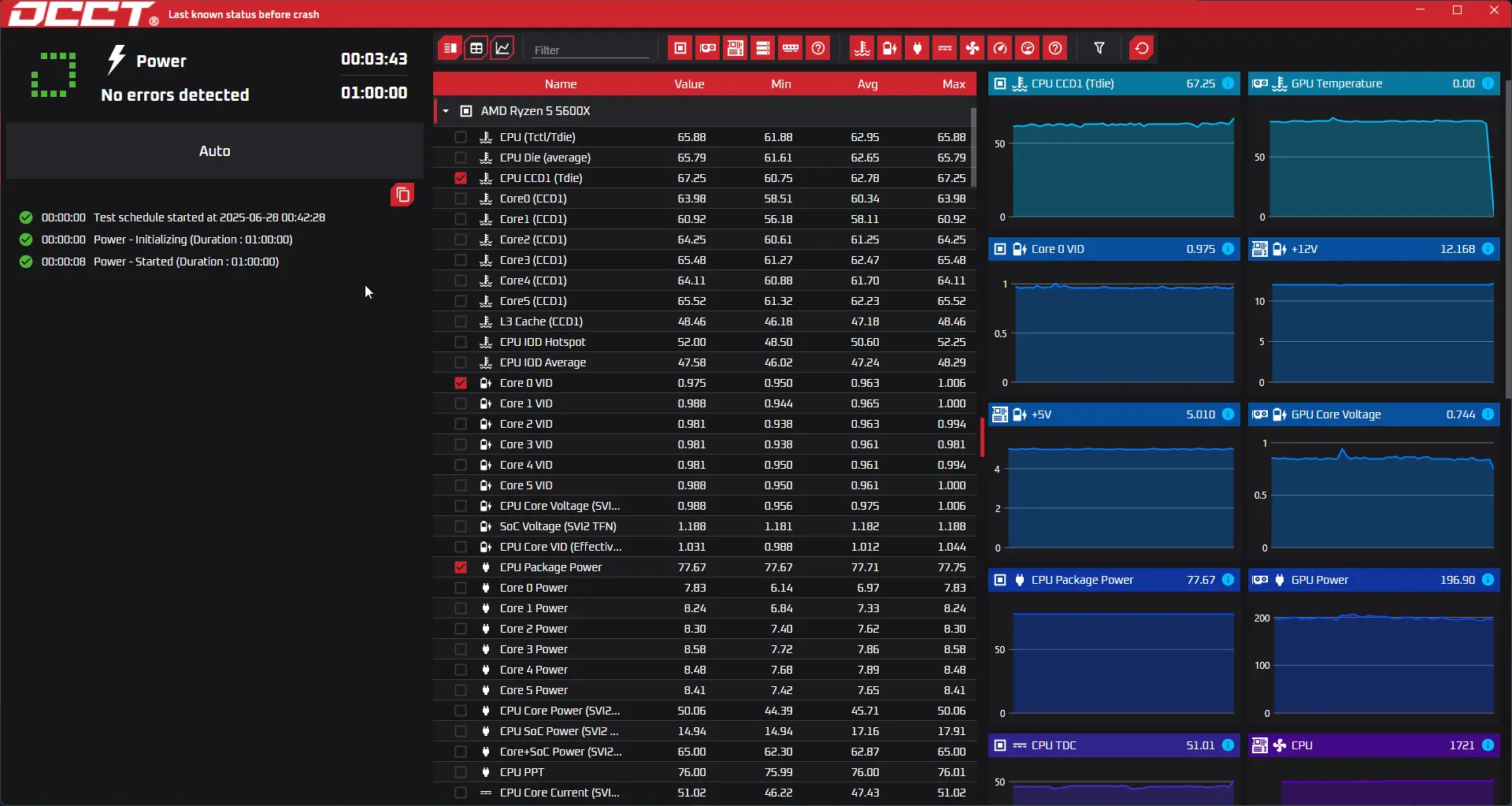Viewport: 1512px width, 806px height.
Task: Open info for Core 0 VID graph
Action: [x=1228, y=249]
